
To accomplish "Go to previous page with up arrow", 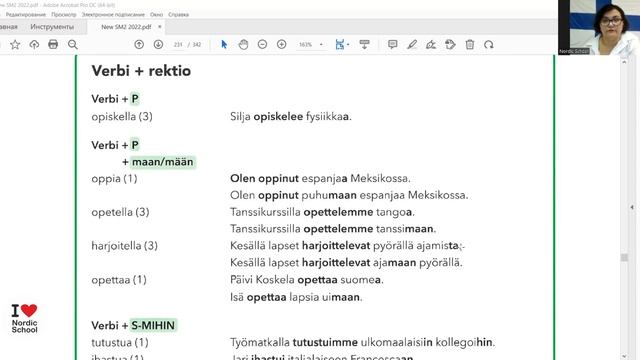I will pos(139,44).
